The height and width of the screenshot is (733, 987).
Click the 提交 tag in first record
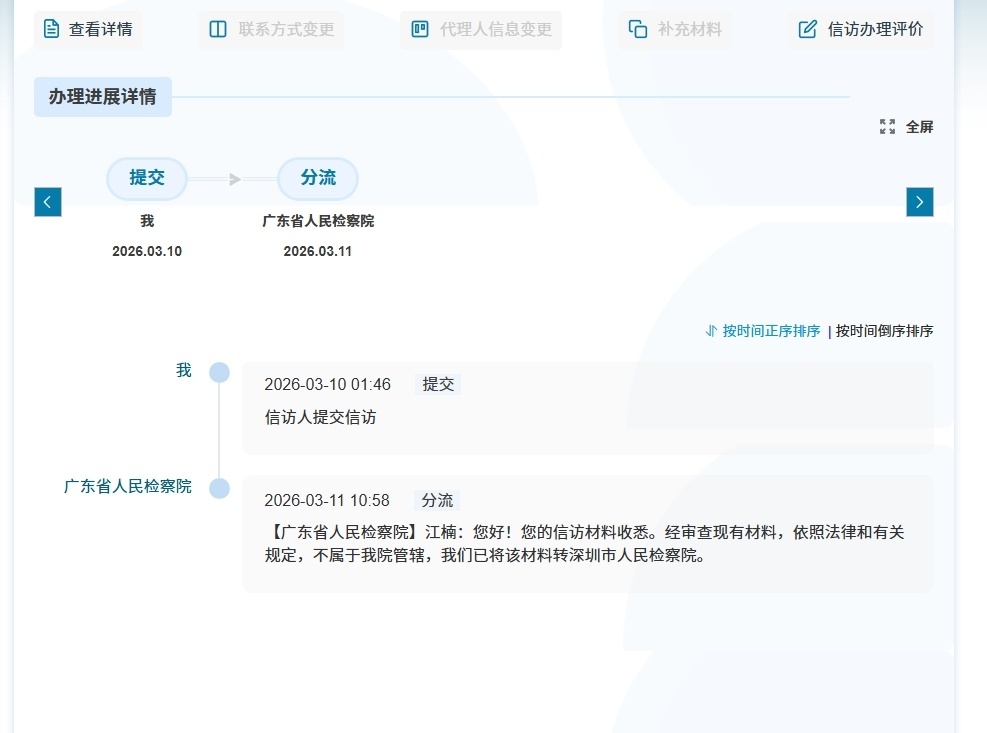pos(438,384)
